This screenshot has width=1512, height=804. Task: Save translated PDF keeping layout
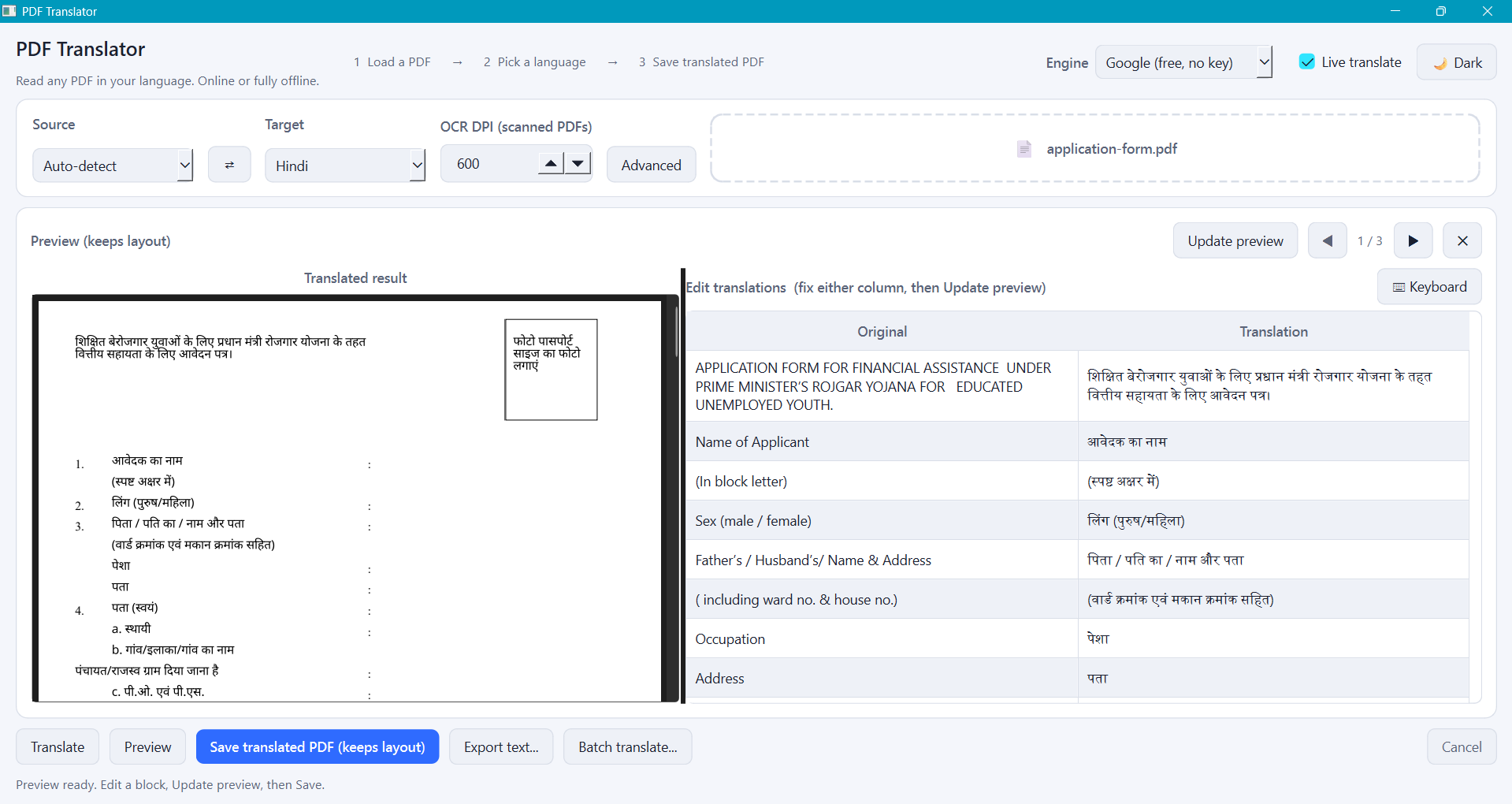click(x=318, y=746)
